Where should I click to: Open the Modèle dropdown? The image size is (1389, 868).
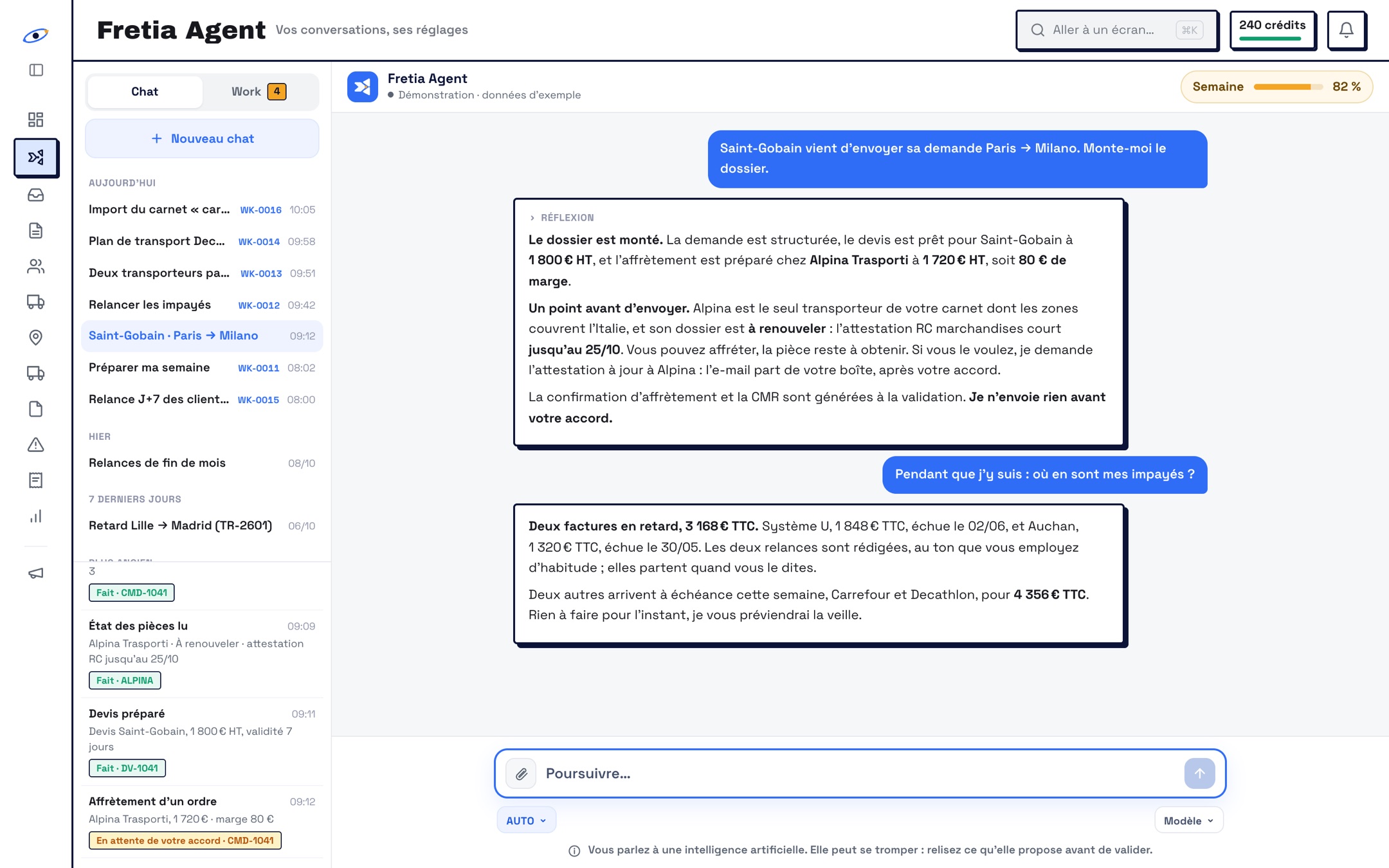1188,820
